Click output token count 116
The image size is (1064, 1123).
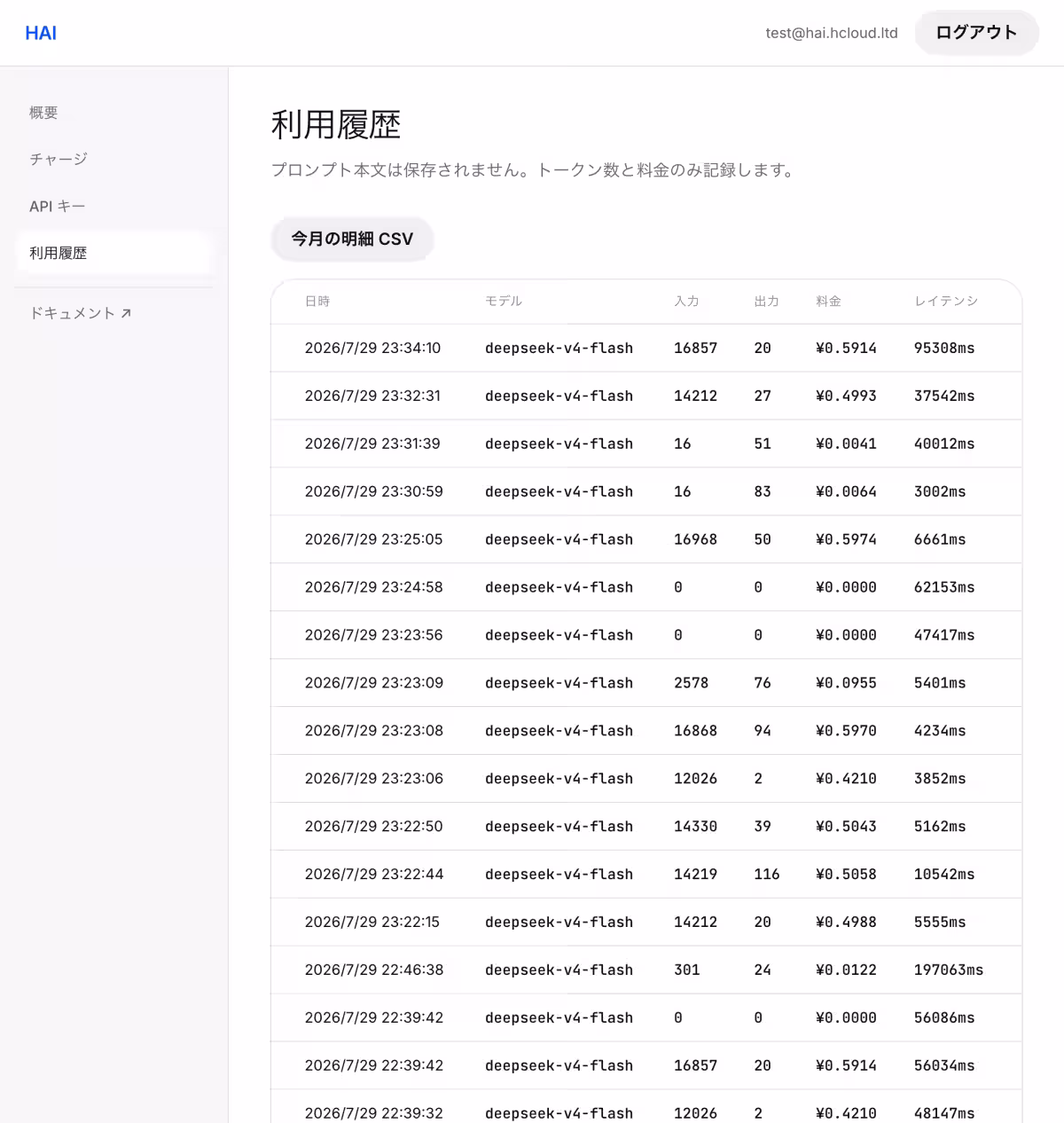(x=767, y=875)
